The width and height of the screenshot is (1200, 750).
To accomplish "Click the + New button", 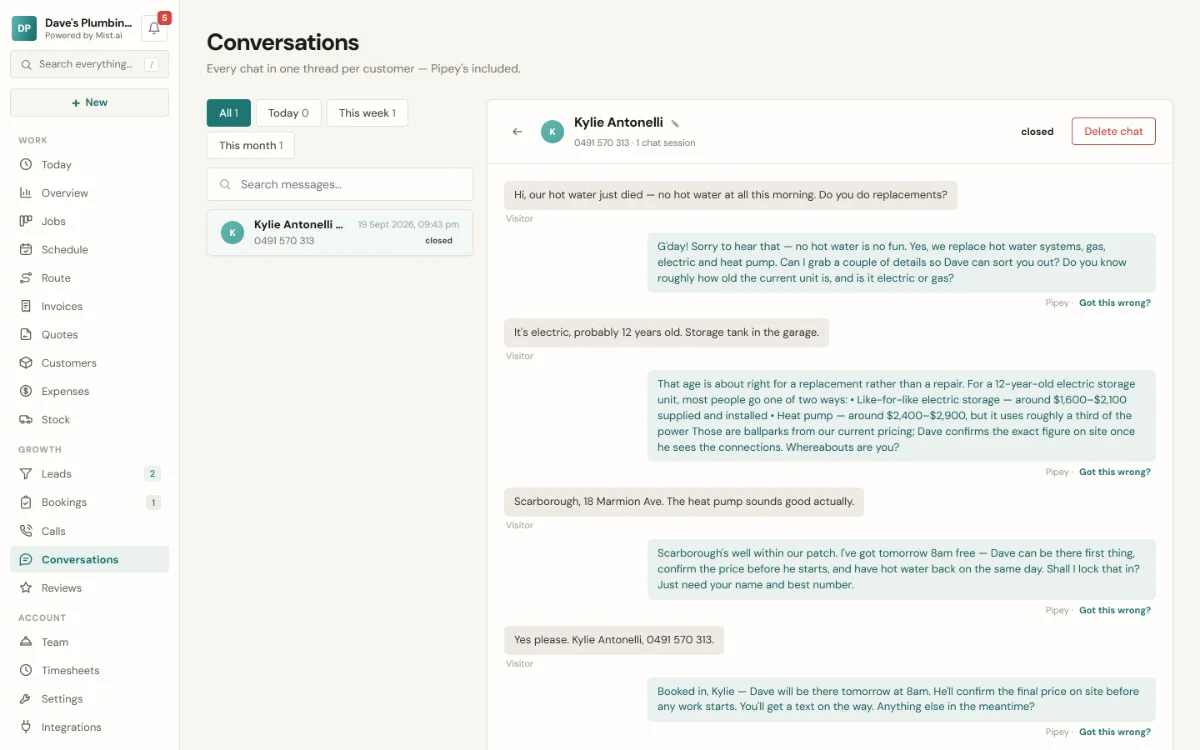I will pos(89,103).
